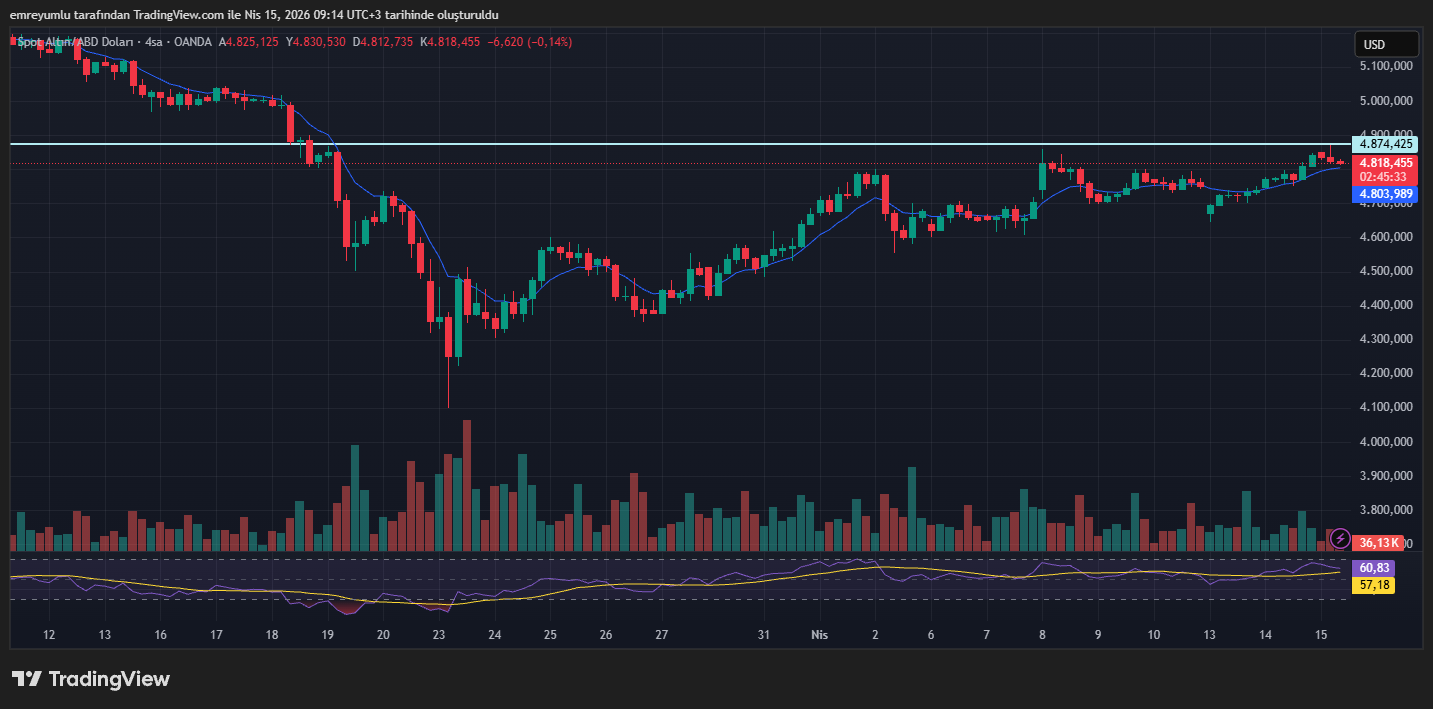Select the 4.874,425 horizontal line price label
The width and height of the screenshot is (1433, 709).
[x=1385, y=144]
